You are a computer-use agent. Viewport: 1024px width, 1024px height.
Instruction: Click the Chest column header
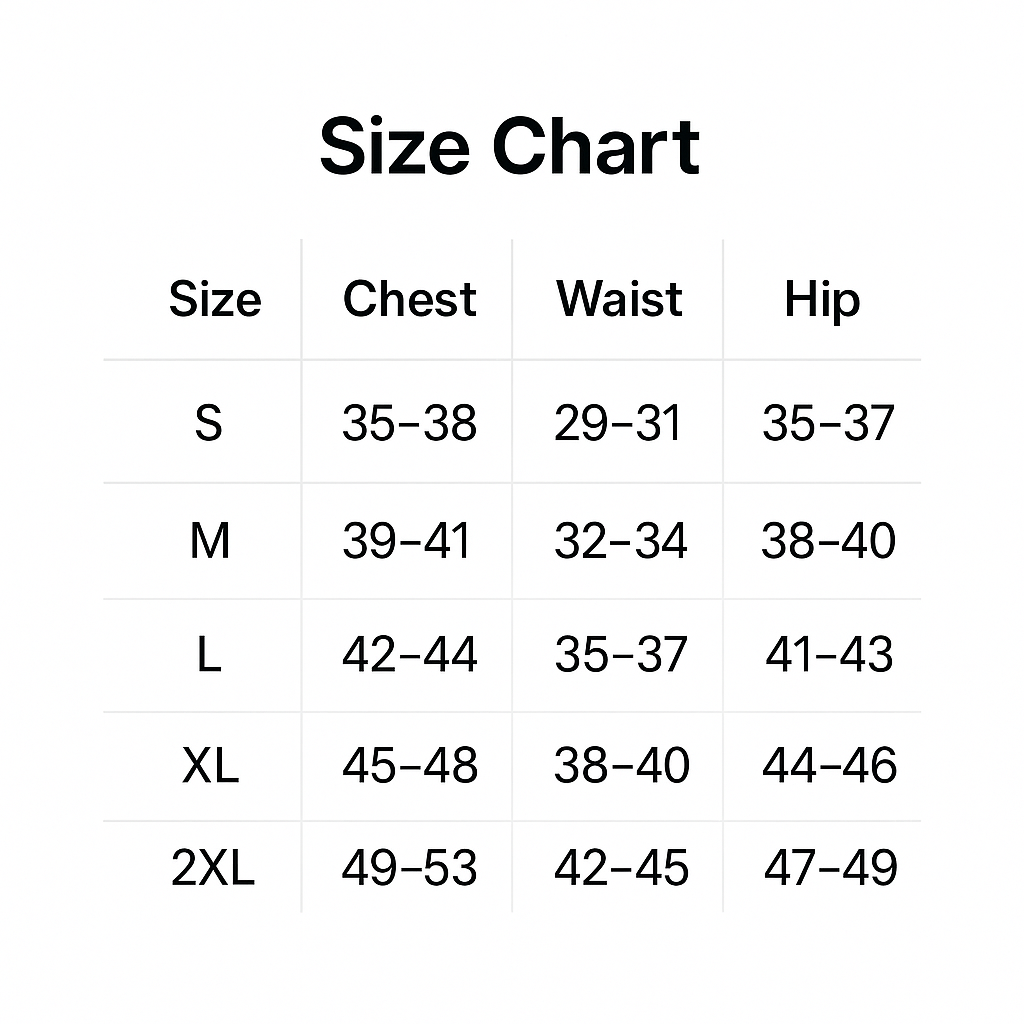pyautogui.click(x=409, y=299)
